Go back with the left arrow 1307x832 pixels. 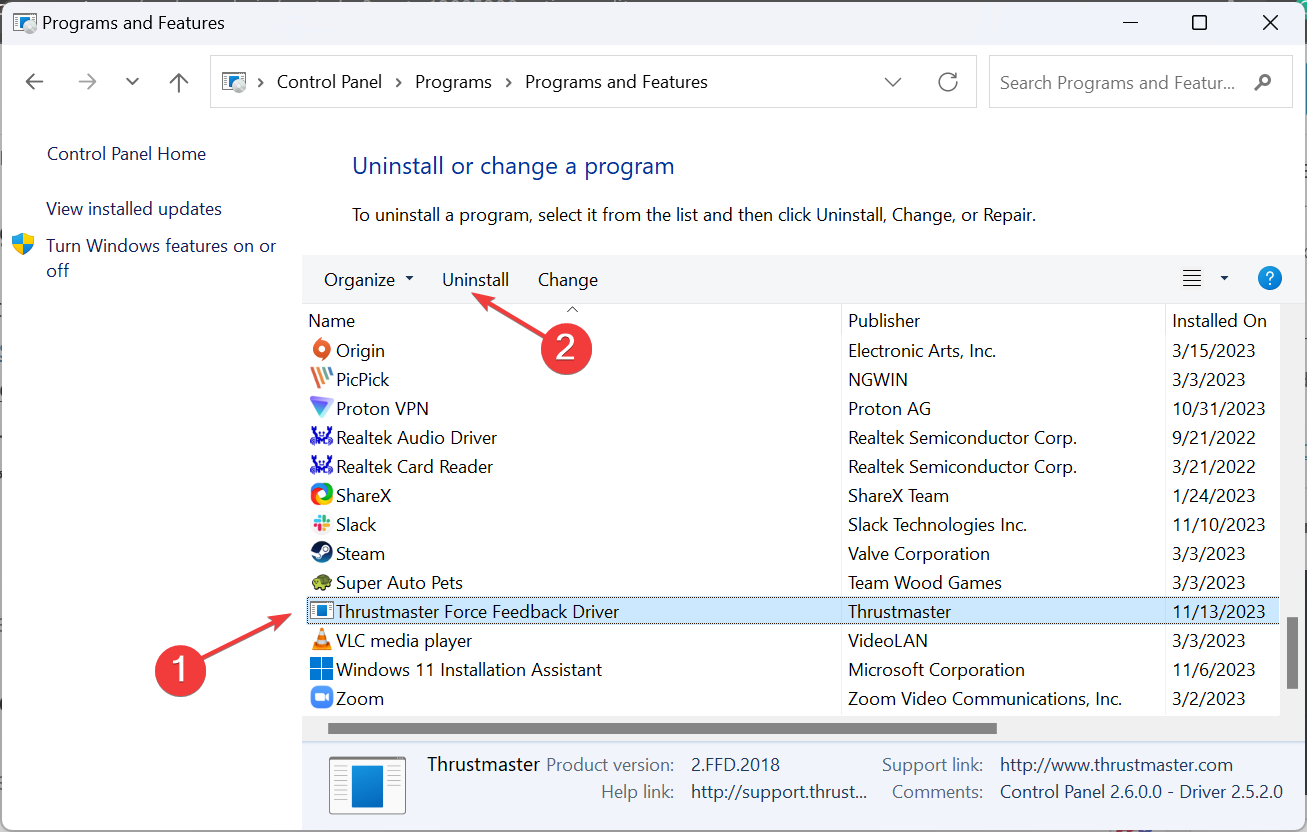[35, 82]
